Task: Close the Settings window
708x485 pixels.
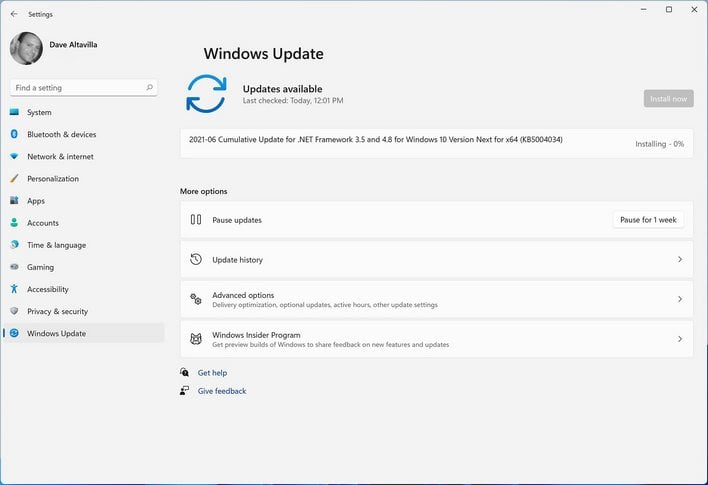Action: click(x=694, y=9)
